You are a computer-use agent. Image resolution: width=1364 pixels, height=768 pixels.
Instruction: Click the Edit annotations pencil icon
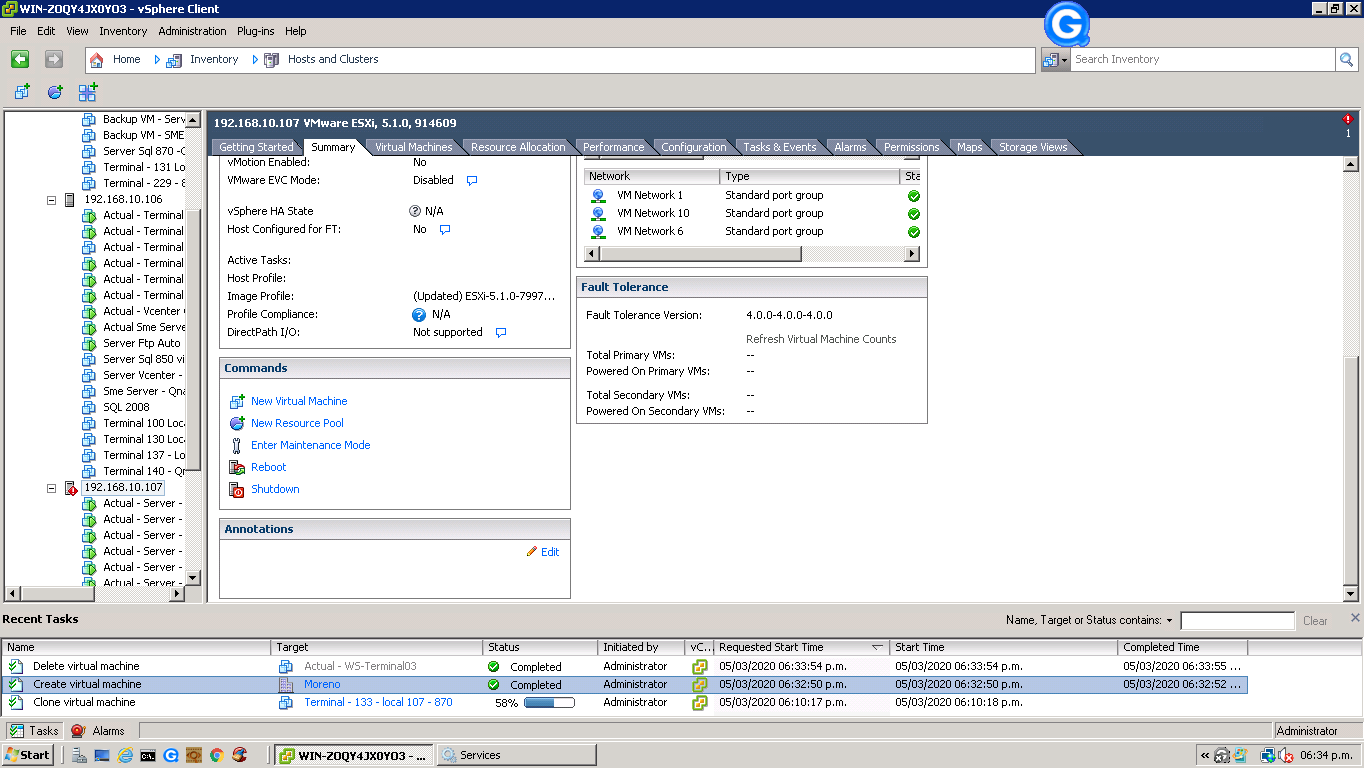[x=532, y=552]
